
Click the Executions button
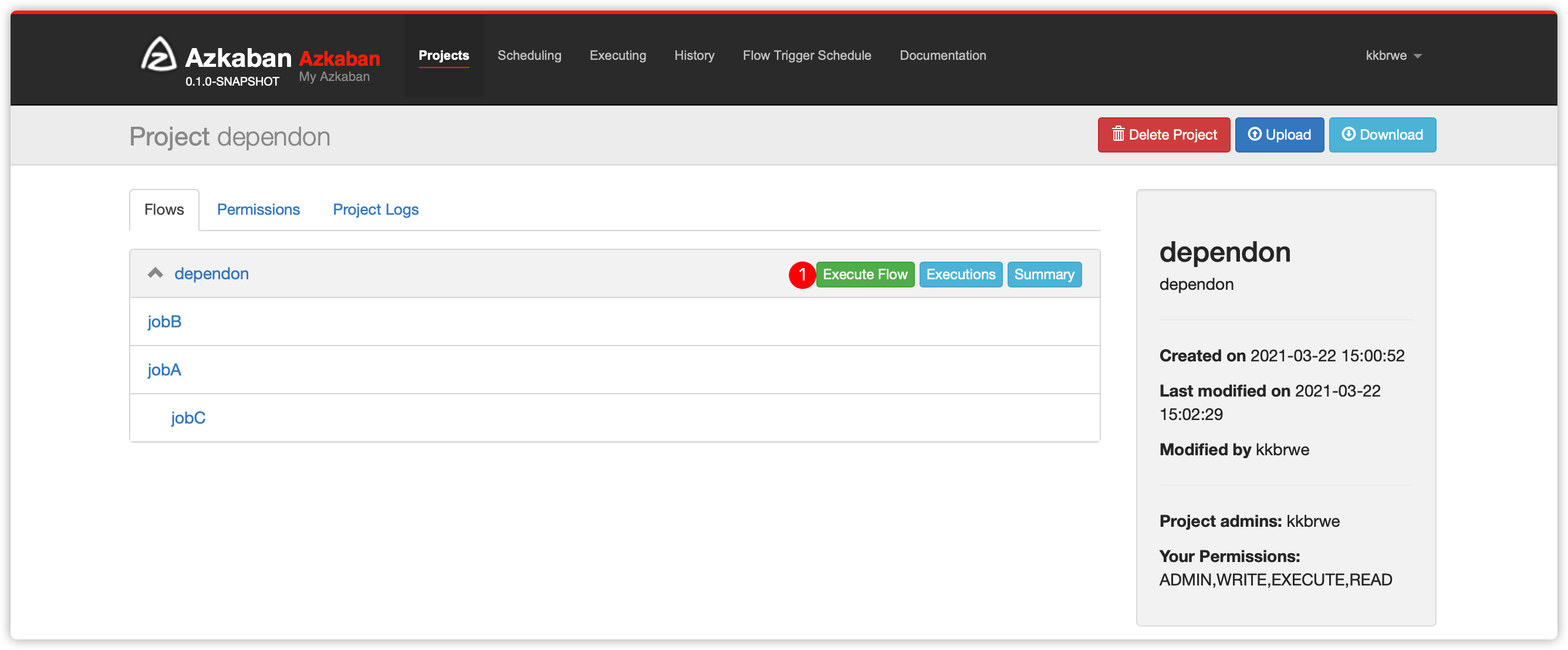coord(961,275)
